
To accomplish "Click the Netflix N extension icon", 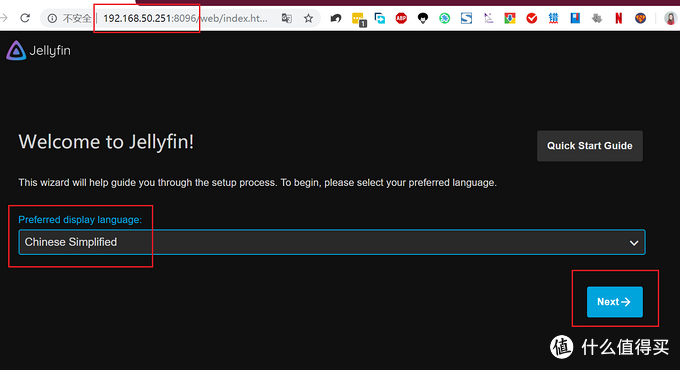I will click(618, 18).
